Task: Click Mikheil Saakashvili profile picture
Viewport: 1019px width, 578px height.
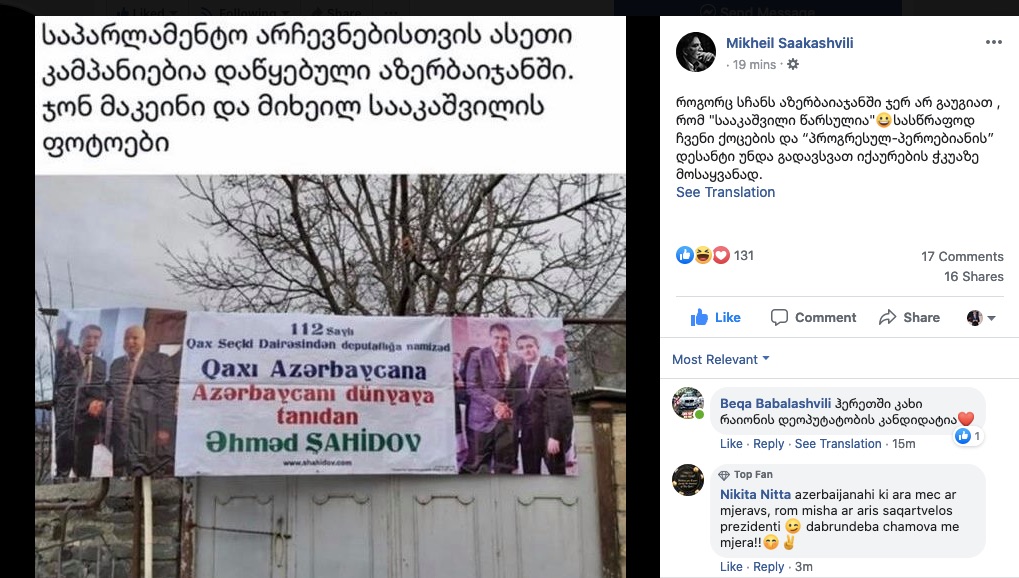Action: tap(696, 52)
